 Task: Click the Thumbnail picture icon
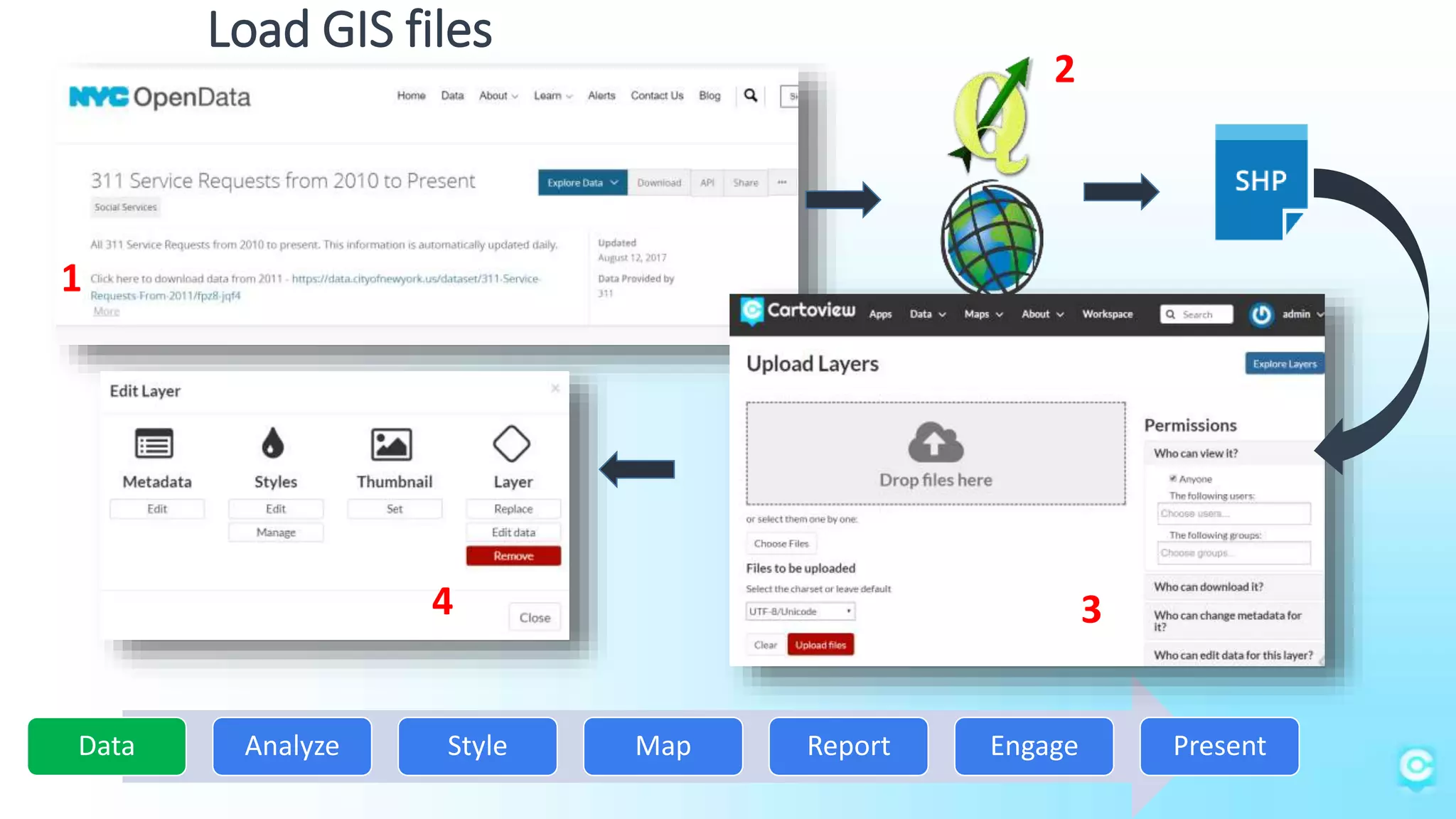(392, 444)
